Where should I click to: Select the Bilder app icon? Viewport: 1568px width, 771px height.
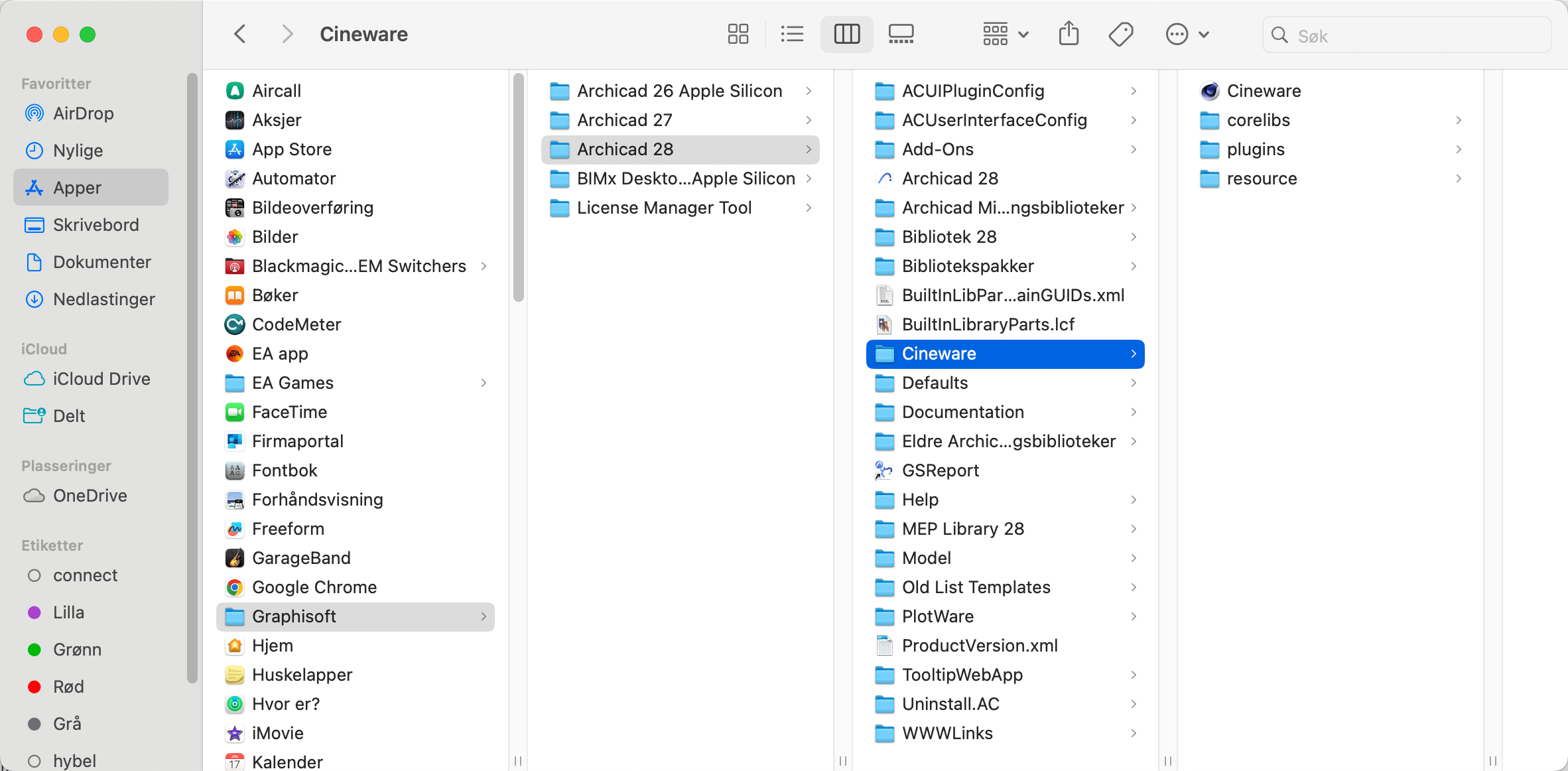(x=235, y=237)
